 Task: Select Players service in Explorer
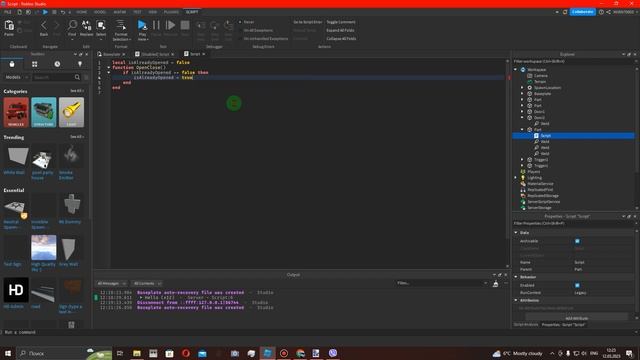click(x=533, y=172)
